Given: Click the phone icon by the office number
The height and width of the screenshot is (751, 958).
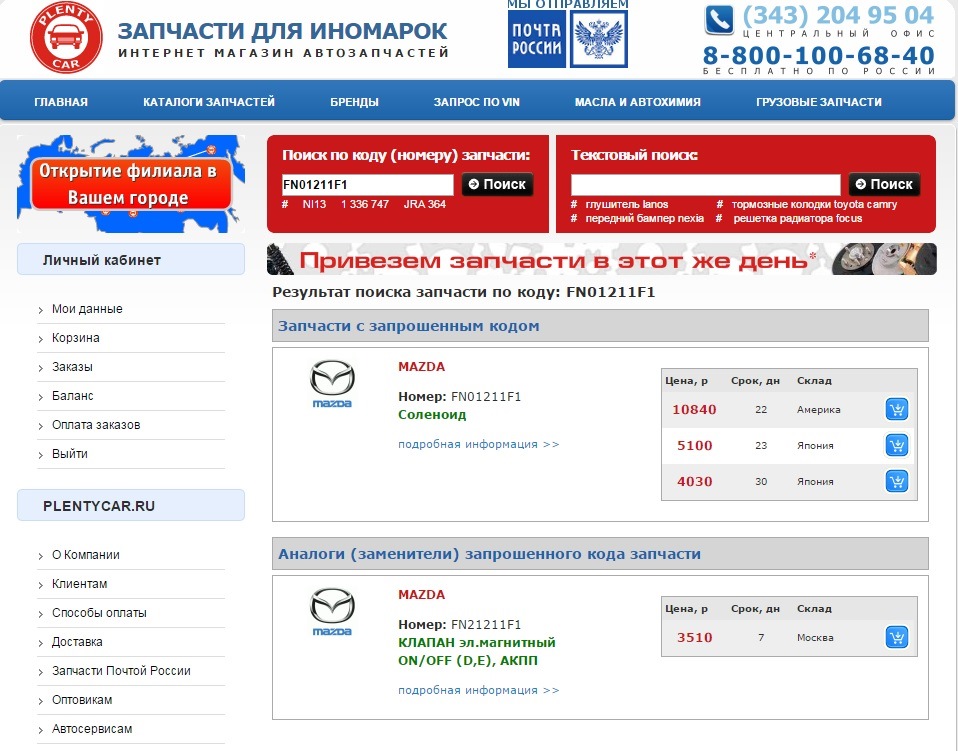Looking at the screenshot, I should click(719, 20).
